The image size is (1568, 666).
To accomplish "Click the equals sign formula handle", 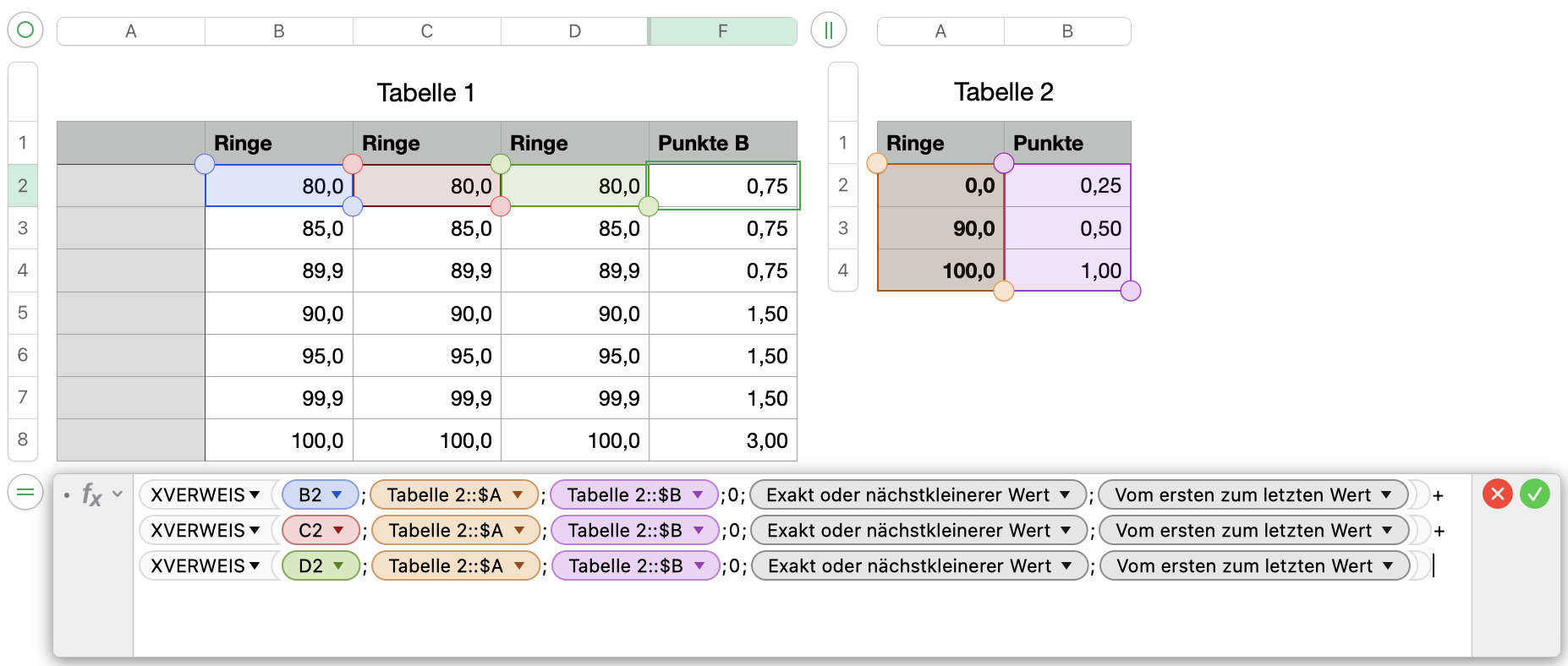I will [x=25, y=493].
